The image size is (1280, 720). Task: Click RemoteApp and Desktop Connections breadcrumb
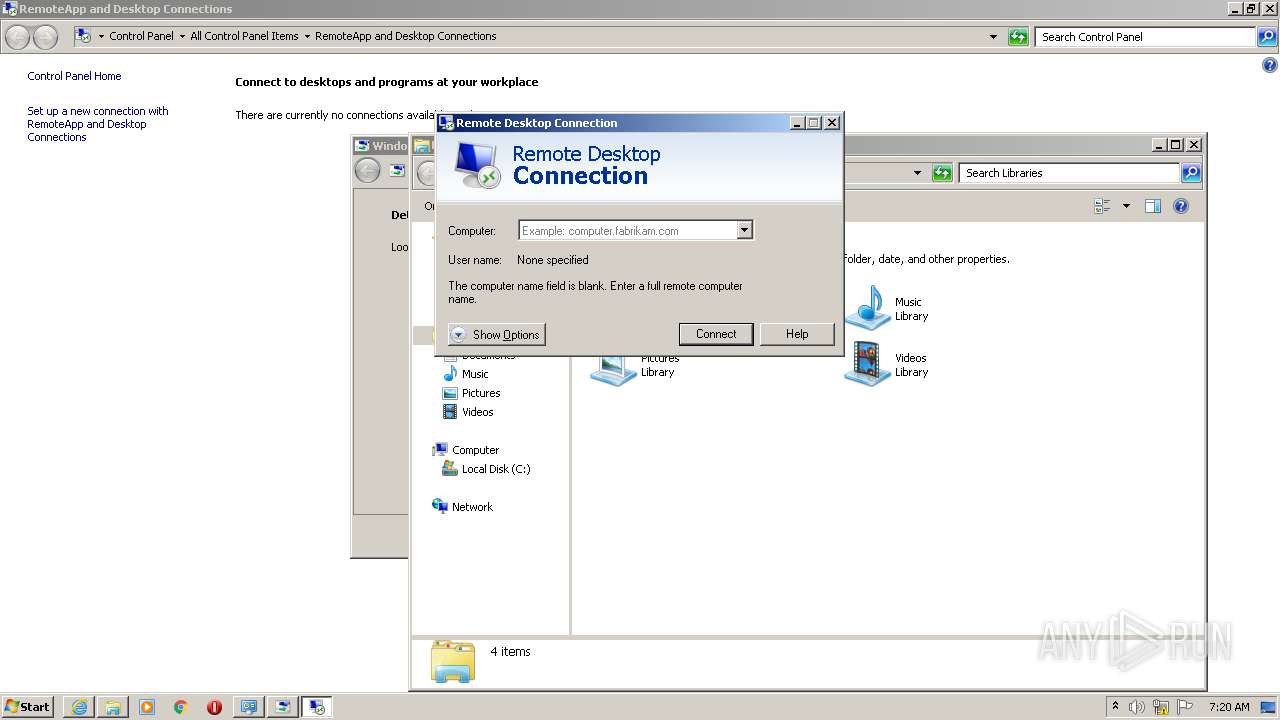[405, 36]
